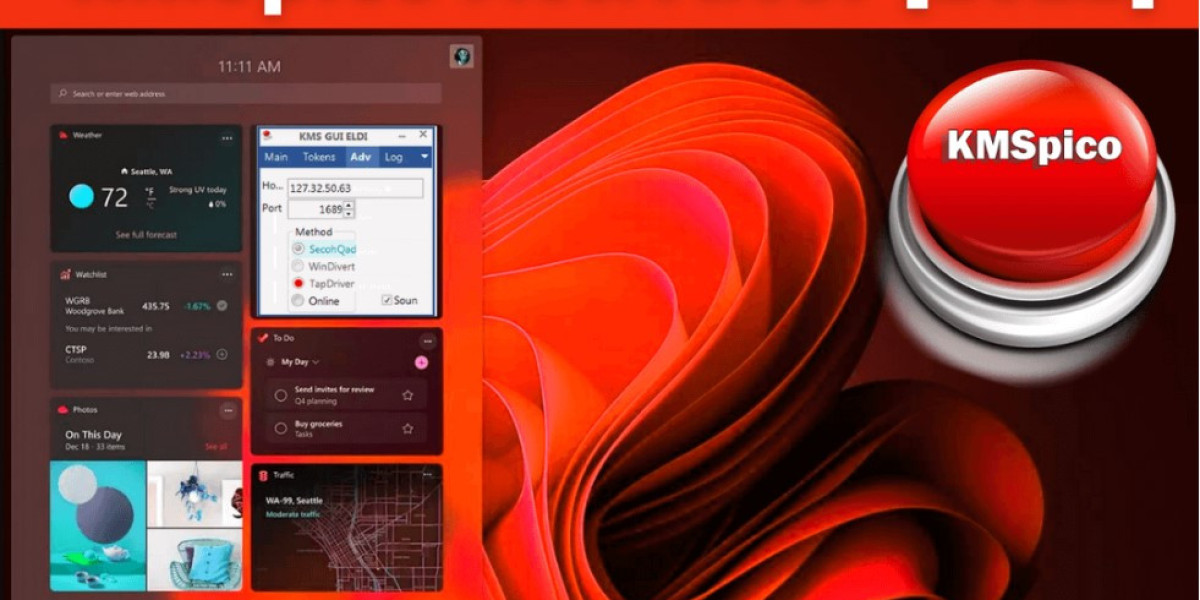
Task: Select the WinDivert method radio button
Action: 298,266
